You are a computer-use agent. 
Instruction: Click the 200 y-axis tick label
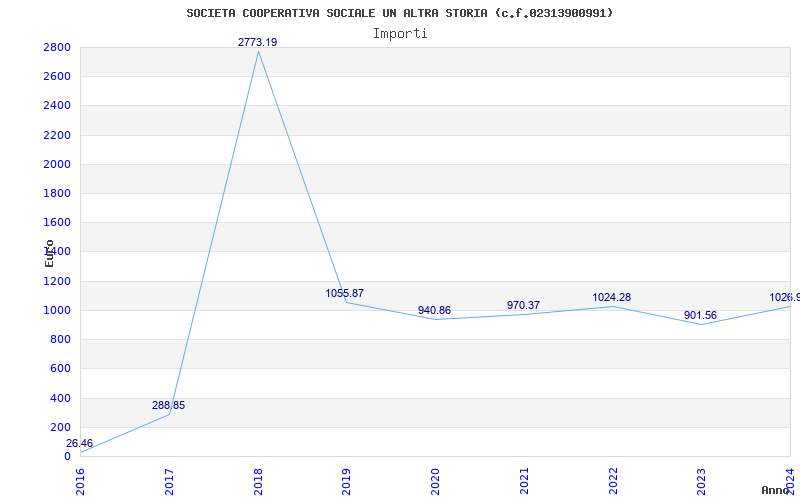60,427
